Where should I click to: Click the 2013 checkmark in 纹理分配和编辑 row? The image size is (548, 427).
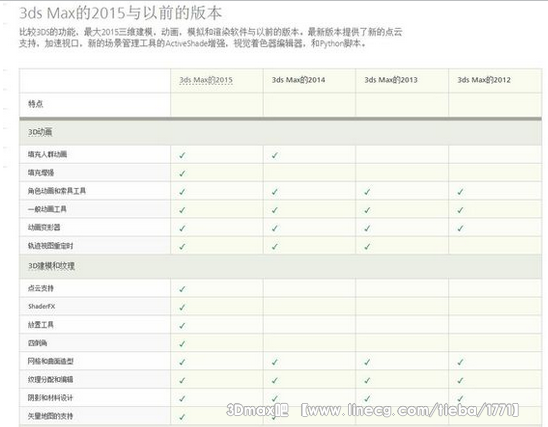[x=367, y=380]
